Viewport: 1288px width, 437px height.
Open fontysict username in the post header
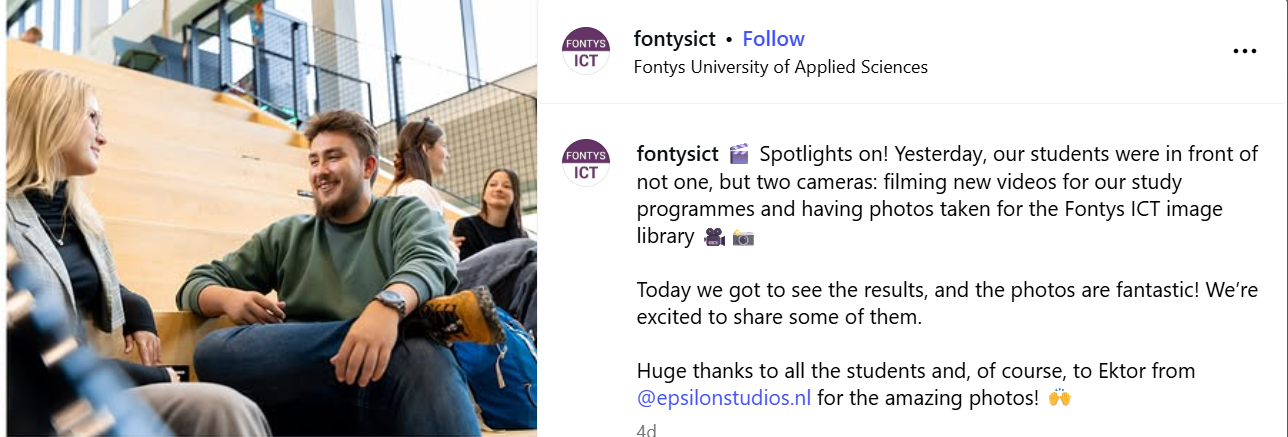click(675, 39)
